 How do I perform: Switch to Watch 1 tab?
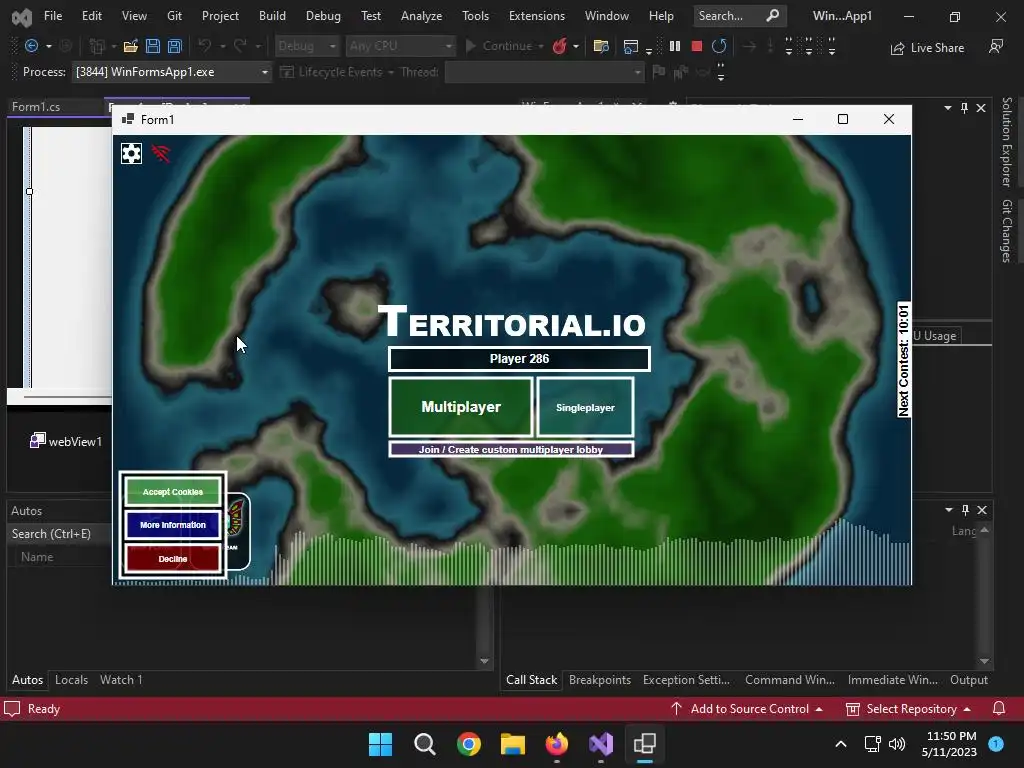tap(121, 680)
